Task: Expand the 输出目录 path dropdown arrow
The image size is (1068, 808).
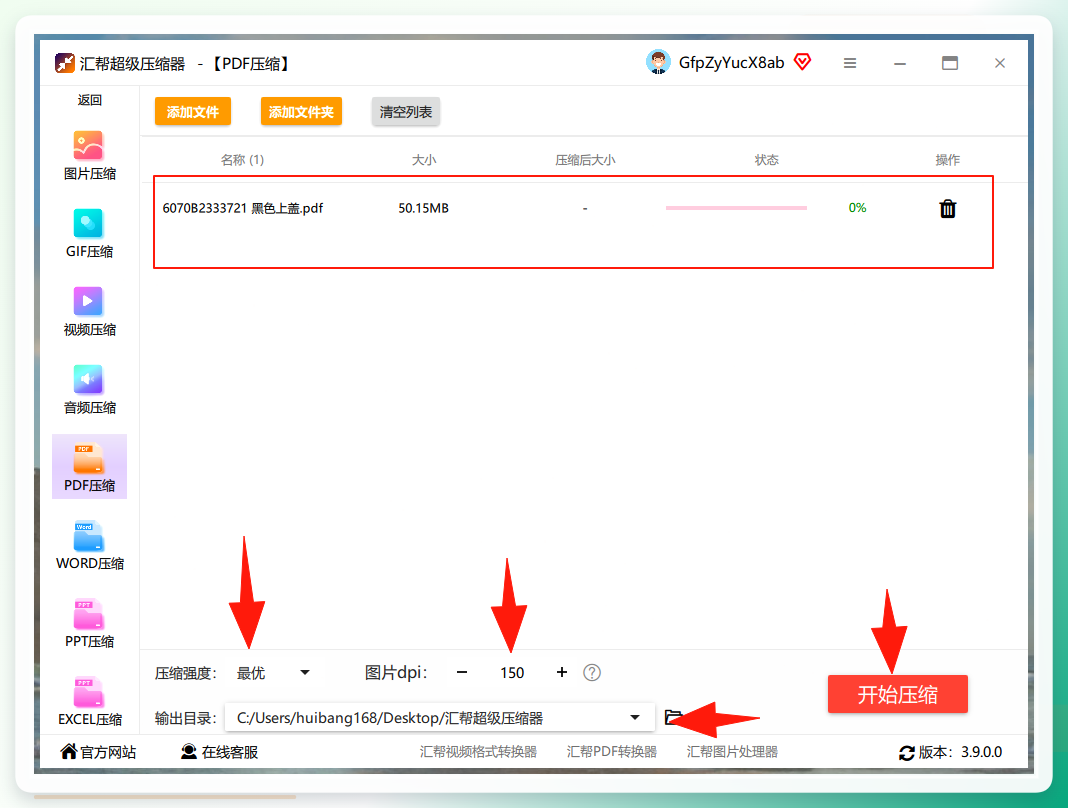Action: (635, 717)
